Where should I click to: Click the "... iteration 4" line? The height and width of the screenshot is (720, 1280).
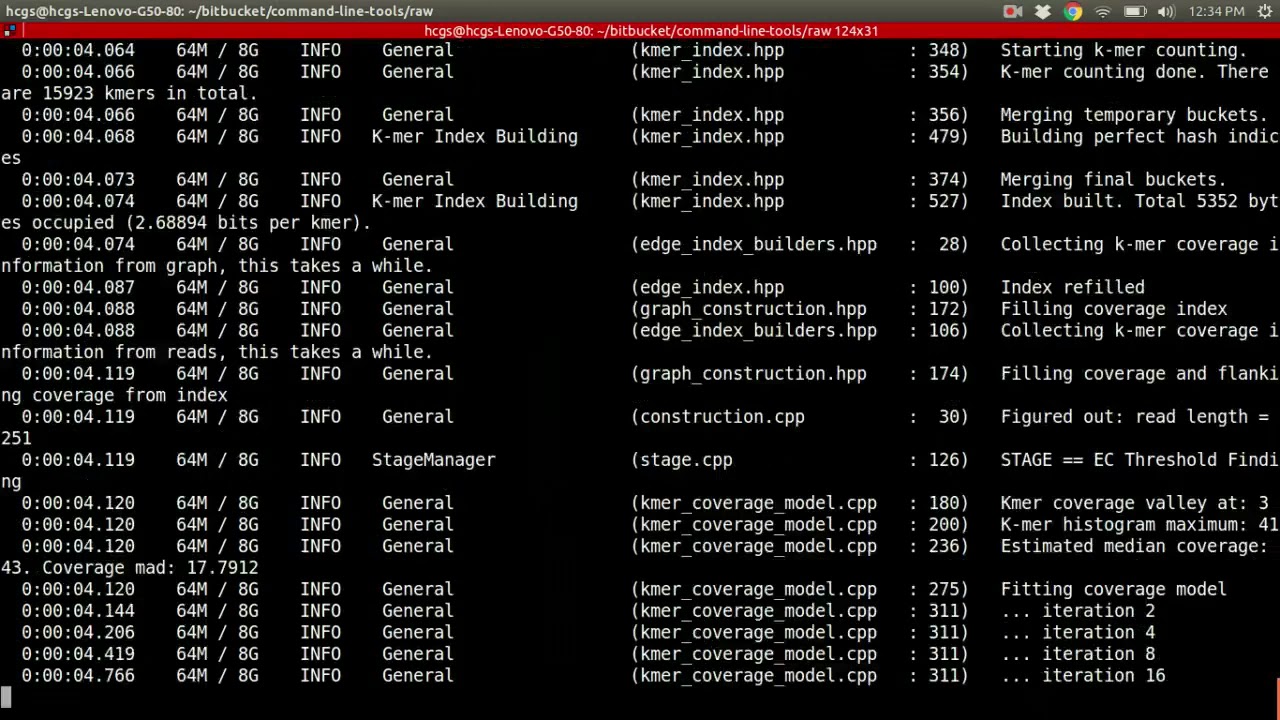pyautogui.click(x=1078, y=633)
